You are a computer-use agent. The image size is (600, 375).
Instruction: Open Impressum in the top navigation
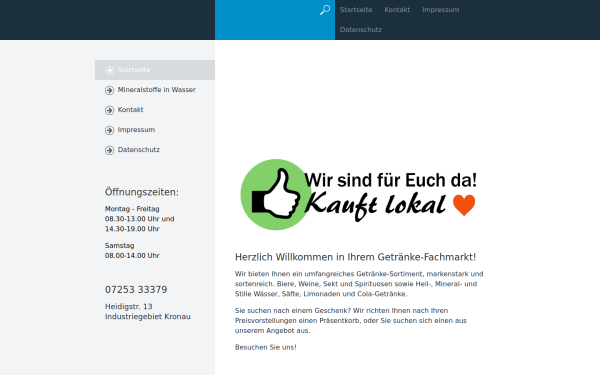[x=440, y=10]
